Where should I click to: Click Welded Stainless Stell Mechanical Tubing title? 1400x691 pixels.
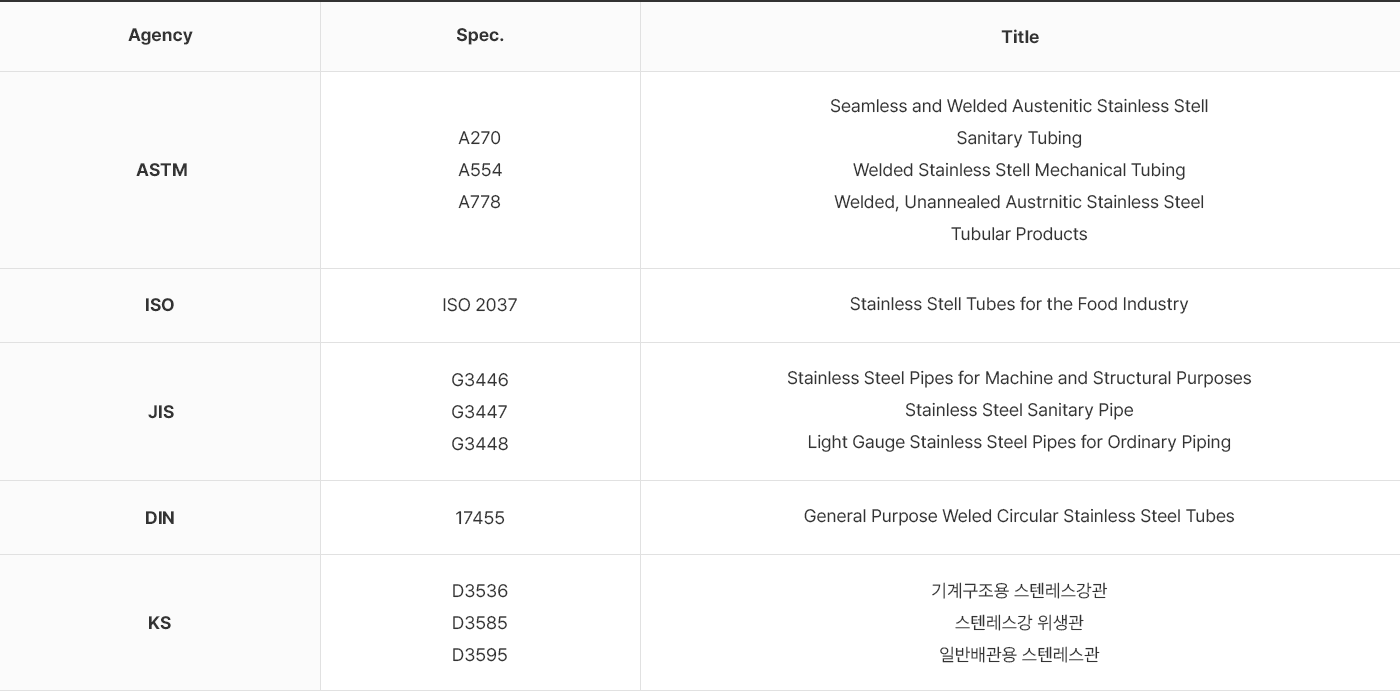click(x=1019, y=170)
